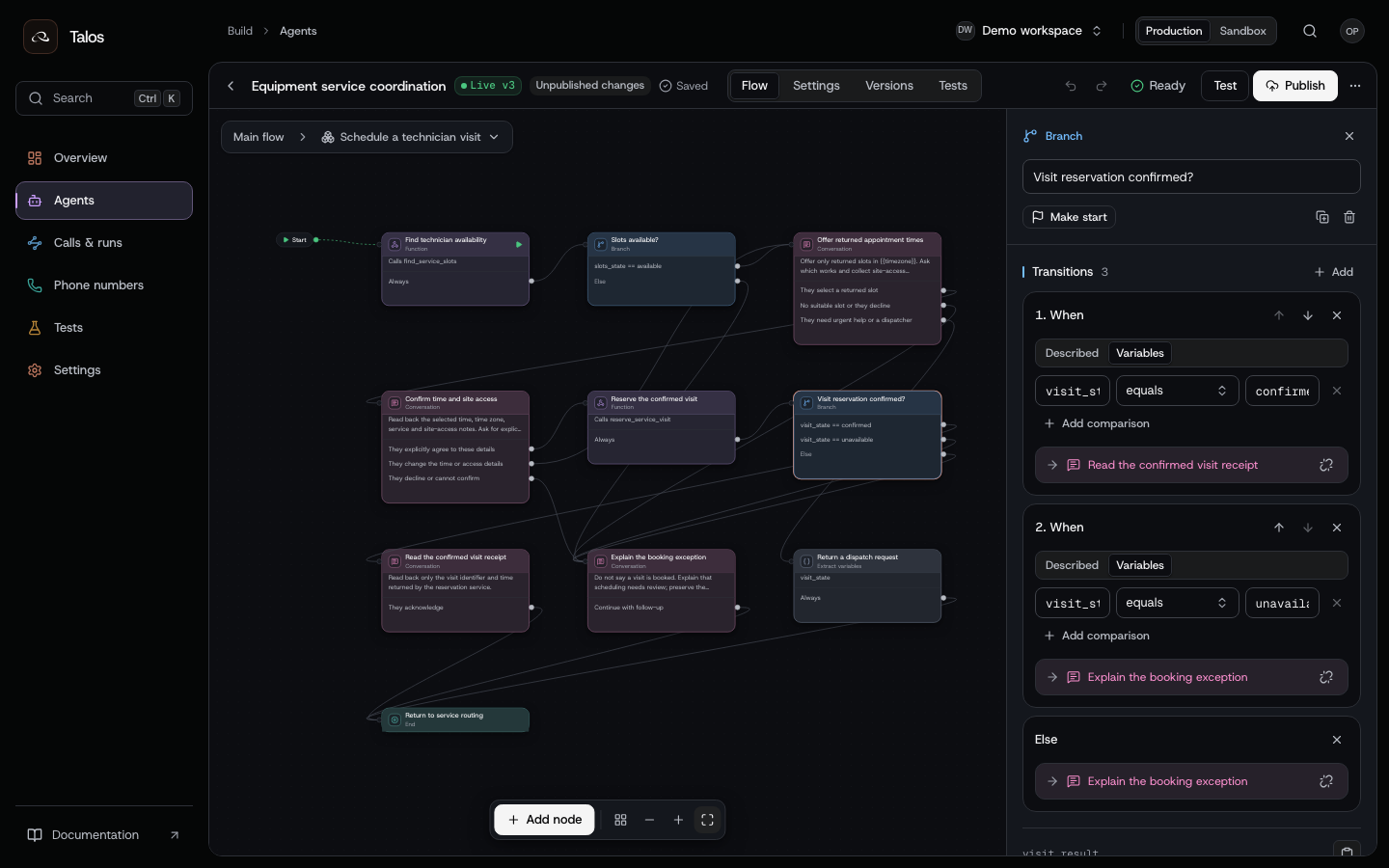This screenshot has height=868, width=1389.
Task: Move transition 2 up with arrow
Action: 1279,528
